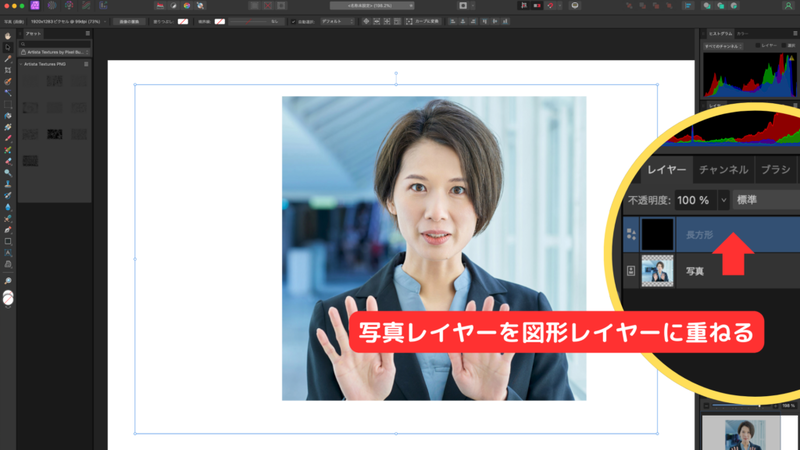Switch to the Liquify persona
The height and width of the screenshot is (450, 800).
pos(52,6)
